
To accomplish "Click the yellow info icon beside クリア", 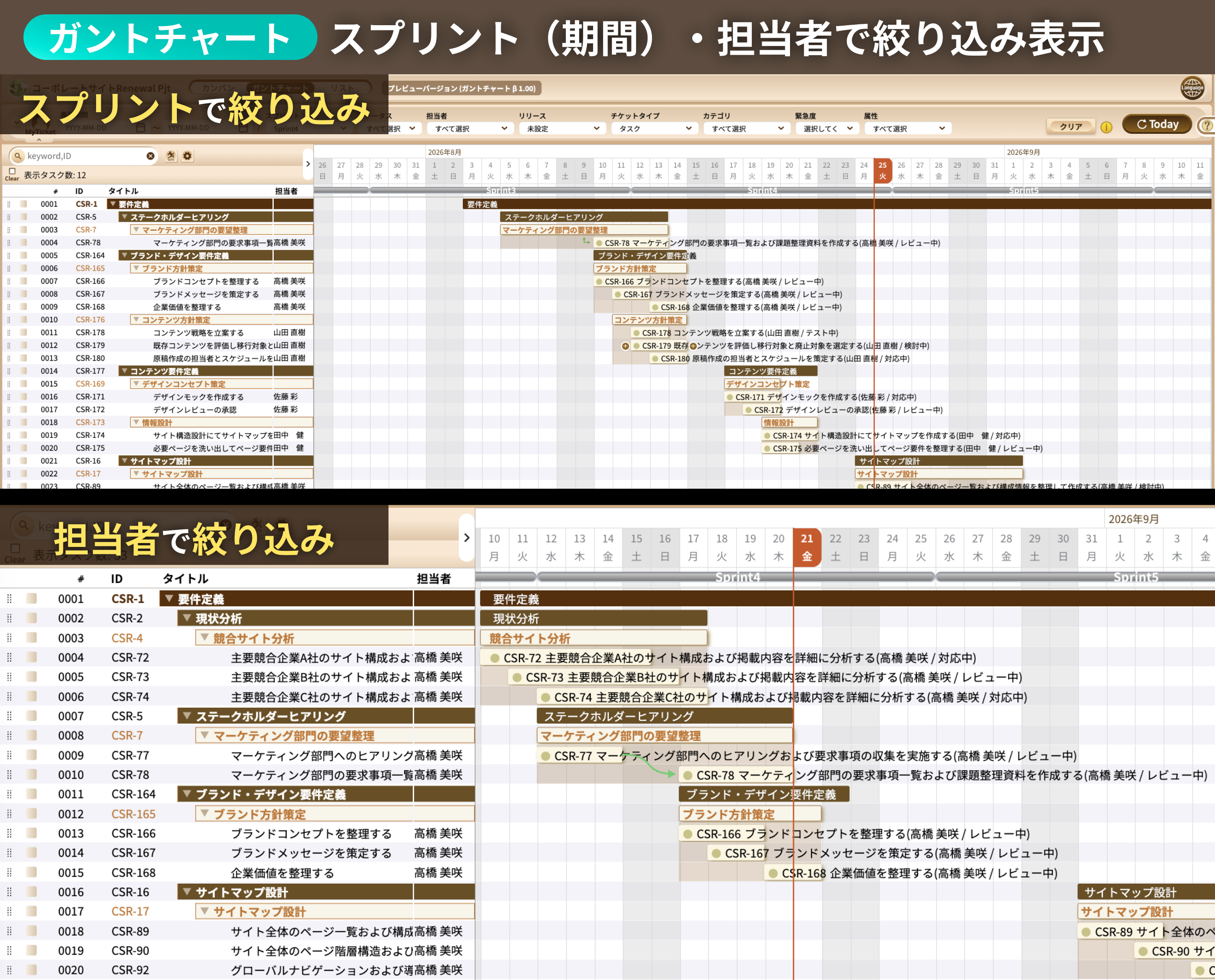I will (1106, 127).
